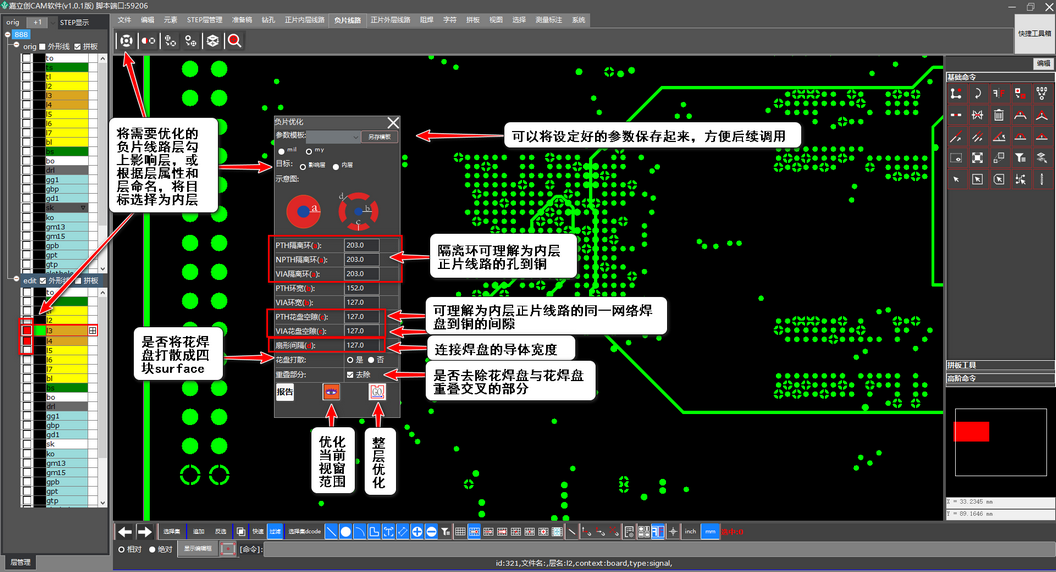Toggle the orig 拼板 checkbox

(77, 46)
